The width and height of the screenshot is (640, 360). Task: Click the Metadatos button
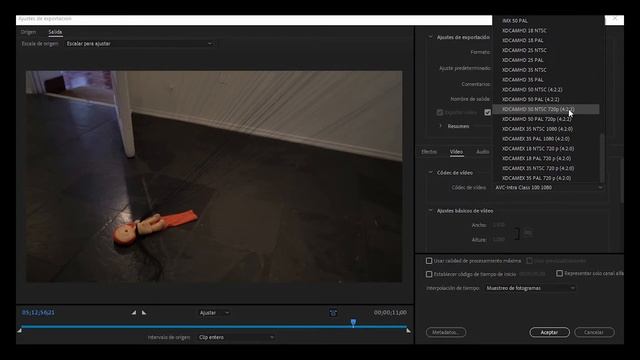pyautogui.click(x=446, y=332)
